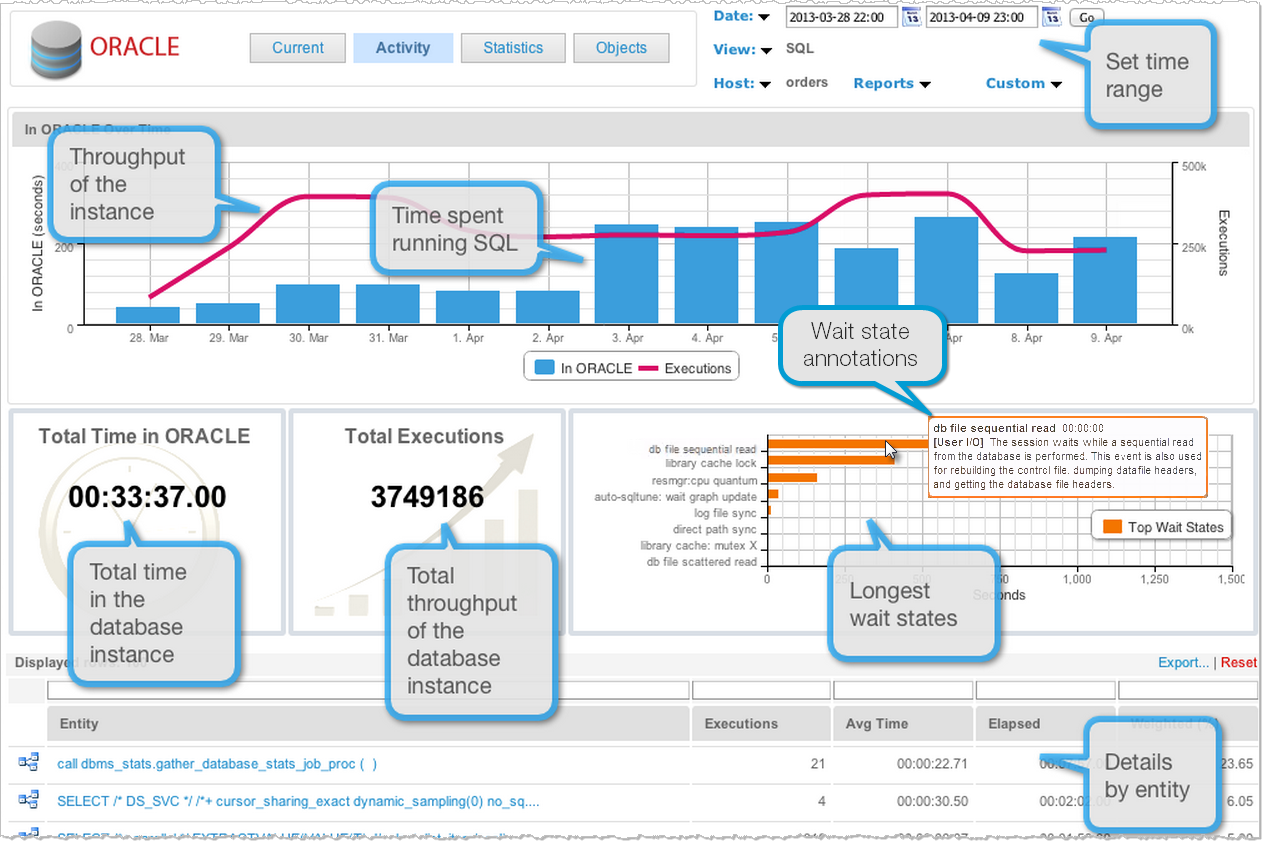Click the Export... link

point(1184,663)
